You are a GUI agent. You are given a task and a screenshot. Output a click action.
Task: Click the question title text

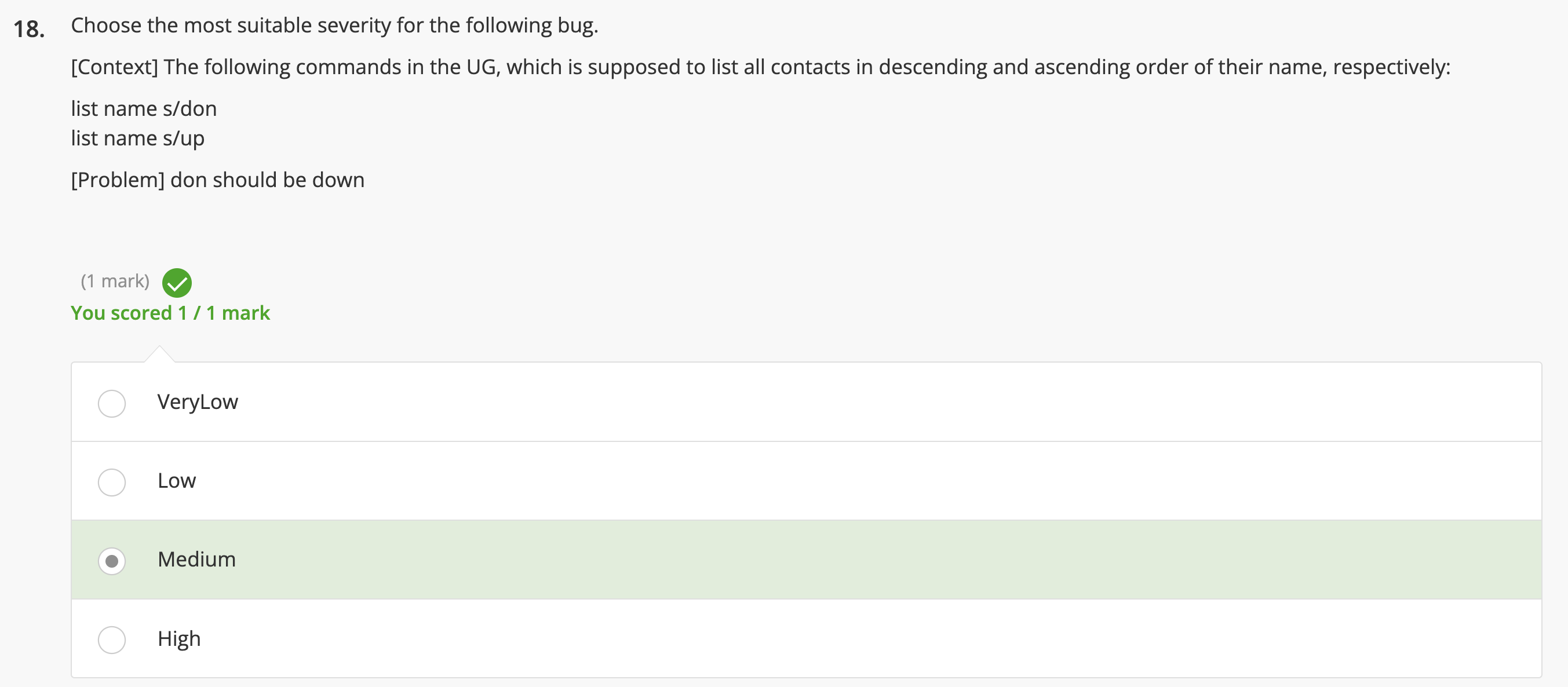point(334,25)
